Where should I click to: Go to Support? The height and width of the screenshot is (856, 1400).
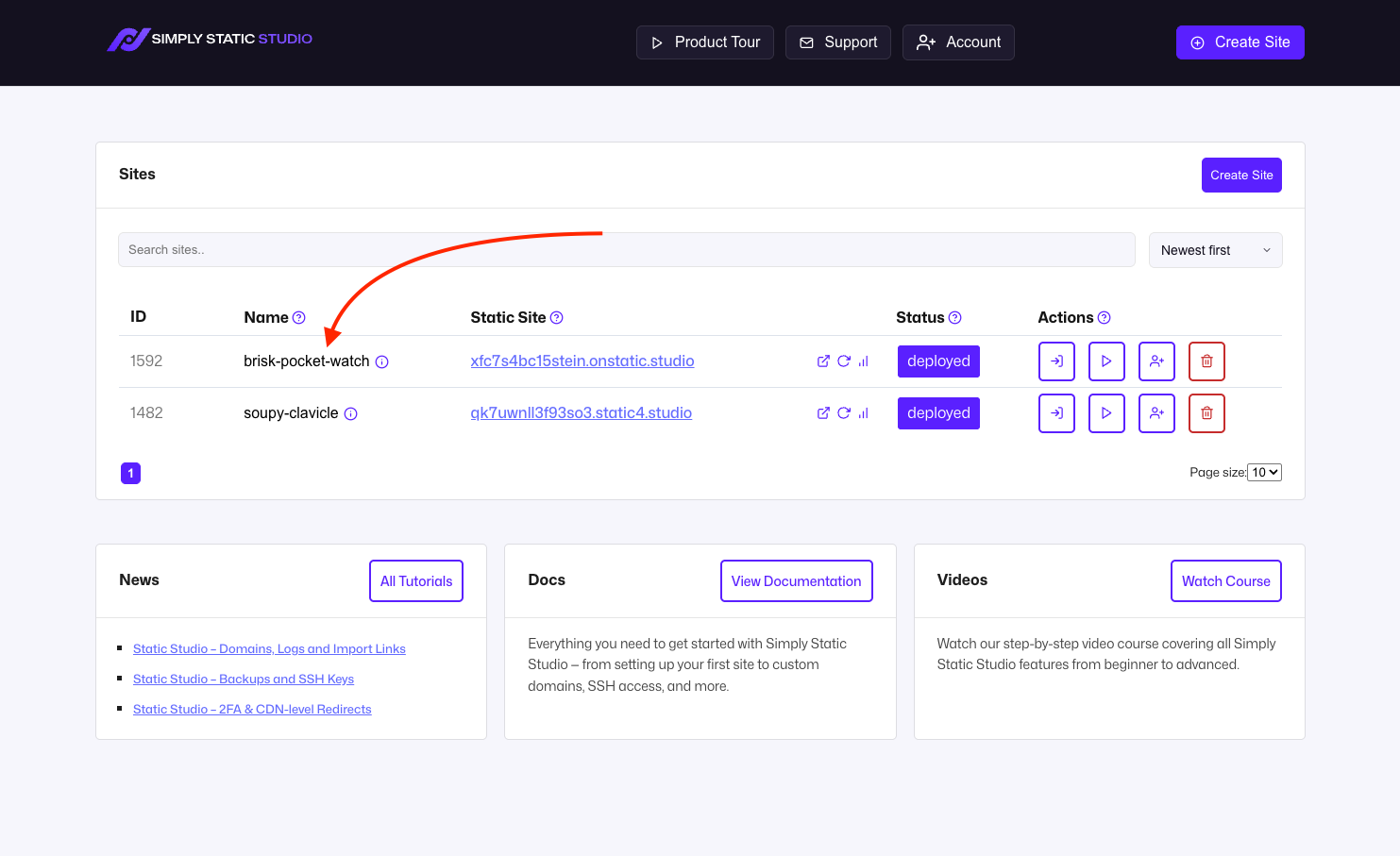[838, 42]
